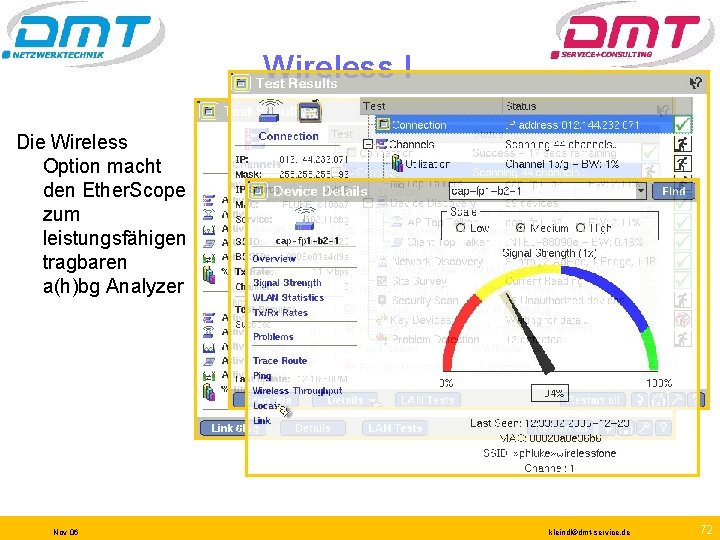Click the back window title icon
720x540 pixels.
pyautogui.click(x=208, y=111)
